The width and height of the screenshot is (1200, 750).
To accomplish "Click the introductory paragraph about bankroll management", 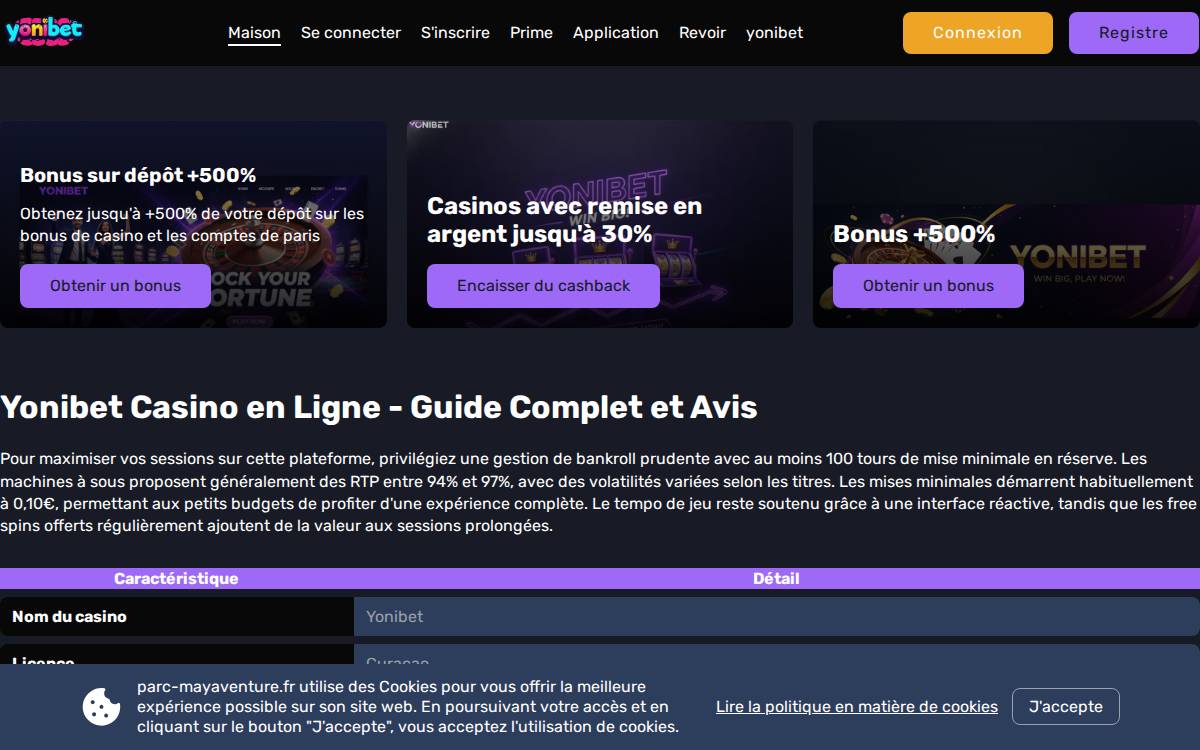I will [600, 492].
